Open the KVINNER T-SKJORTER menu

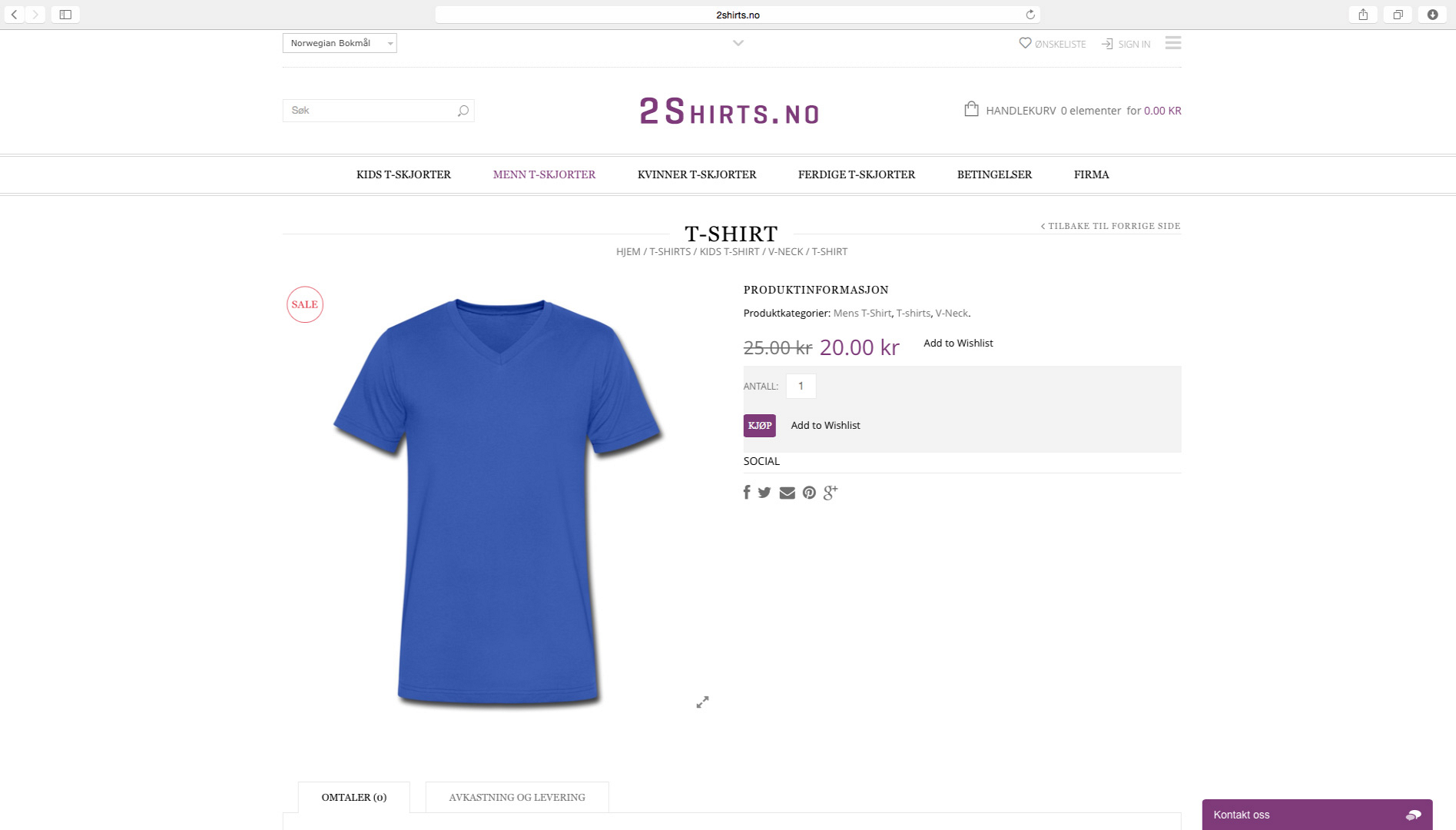697,174
